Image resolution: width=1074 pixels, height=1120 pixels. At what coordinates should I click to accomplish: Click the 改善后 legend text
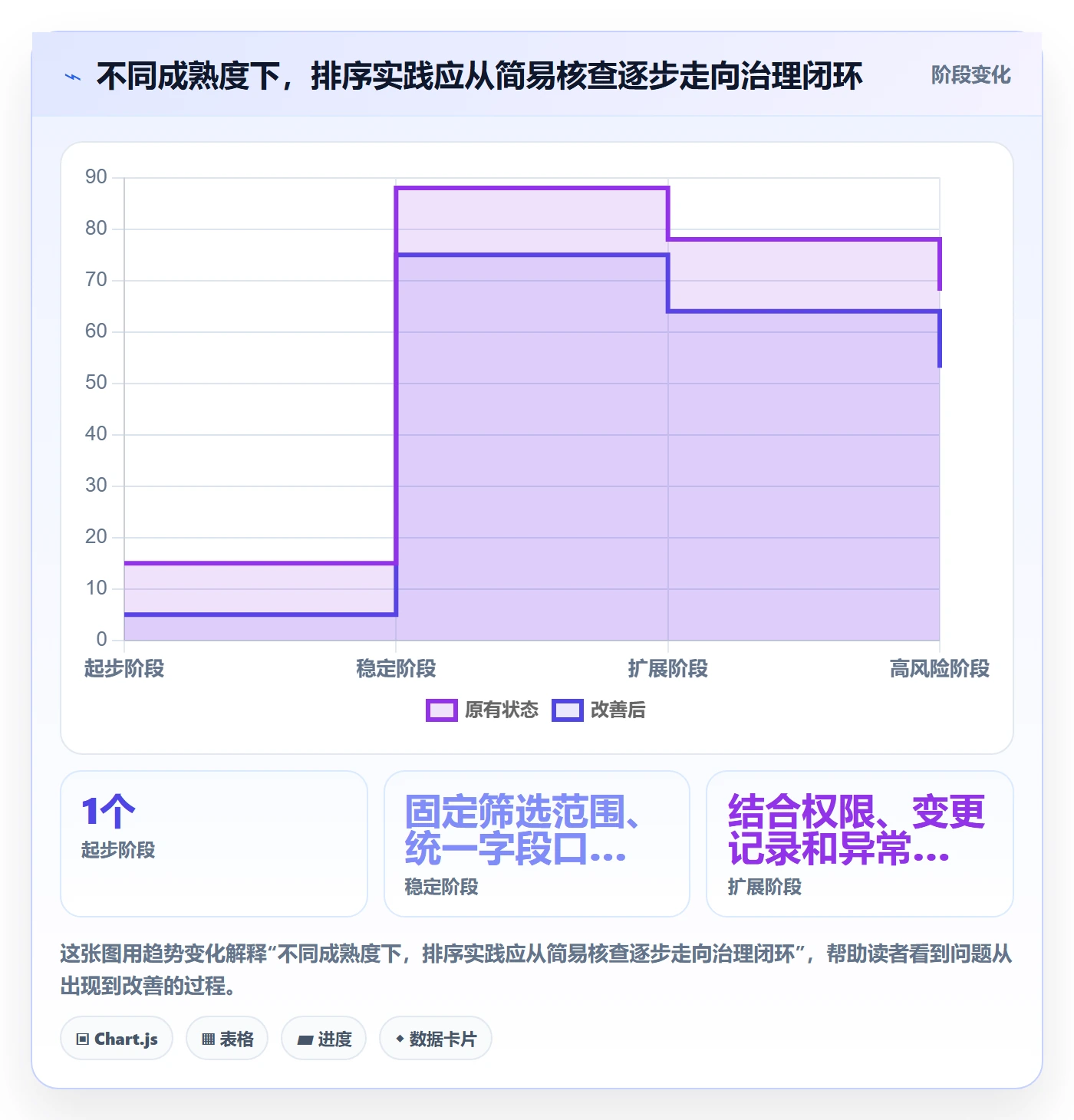(x=618, y=710)
